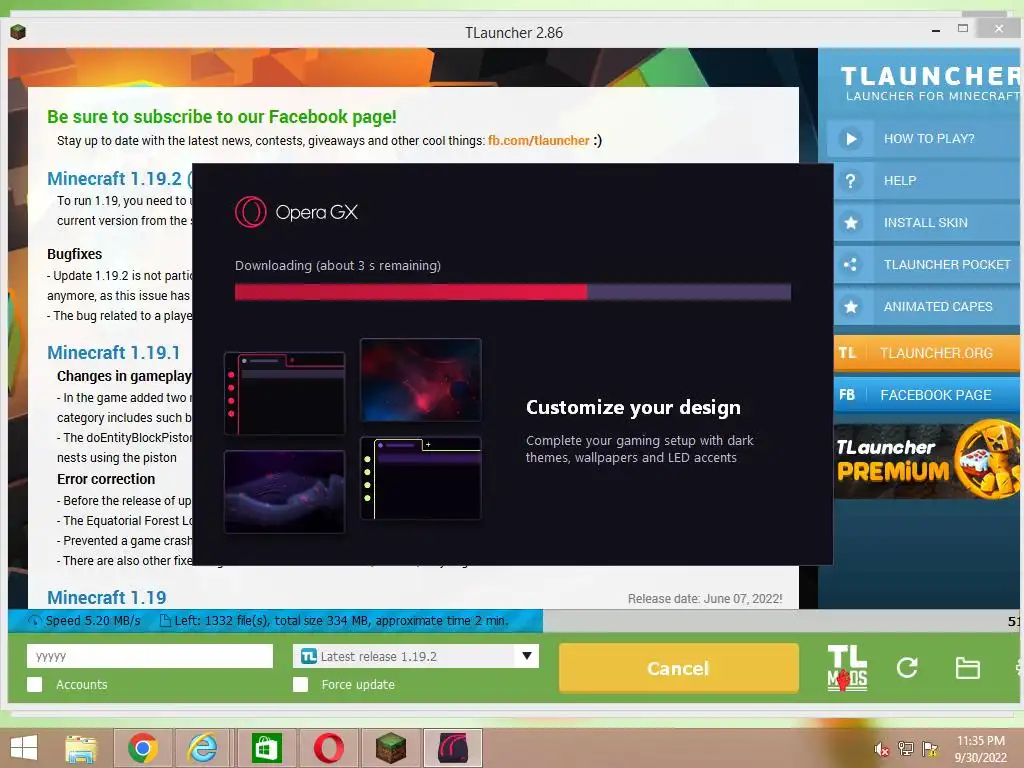Click the Speed 5.20 MB/s status text
Image resolution: width=1024 pixels, height=768 pixels.
click(93, 621)
